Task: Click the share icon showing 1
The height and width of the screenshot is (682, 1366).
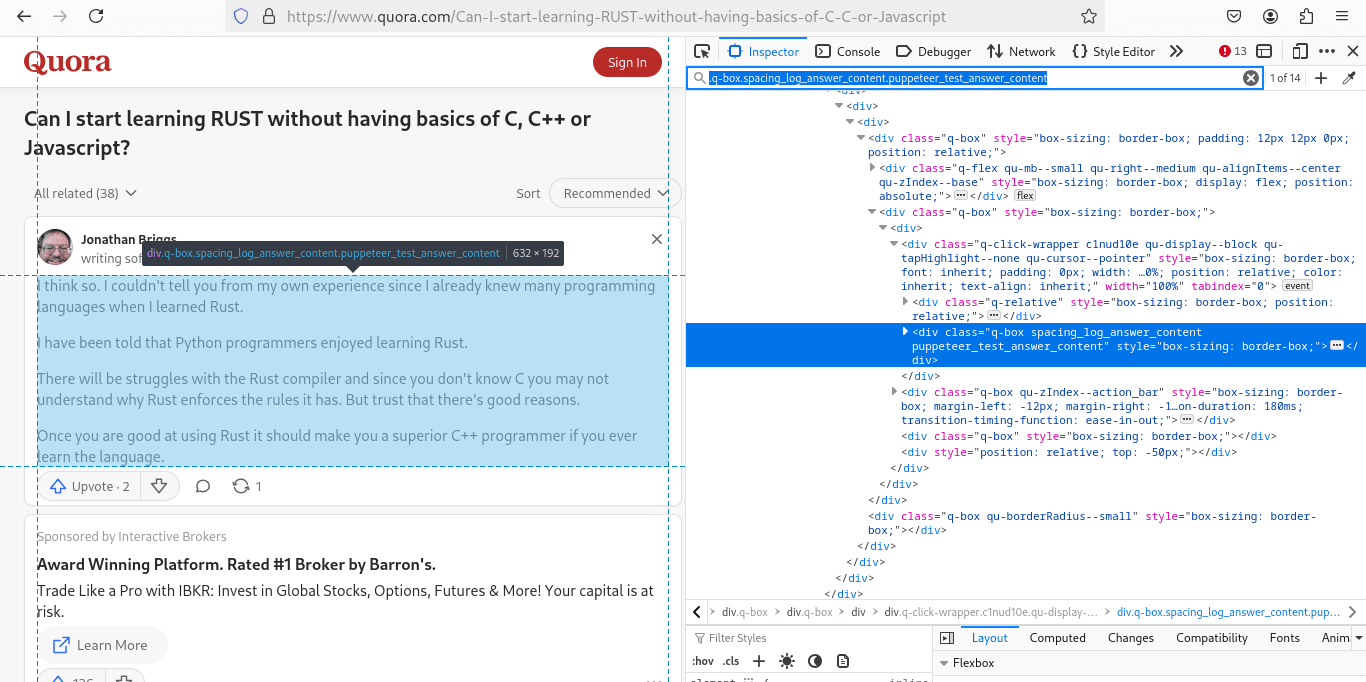Action: point(247,486)
